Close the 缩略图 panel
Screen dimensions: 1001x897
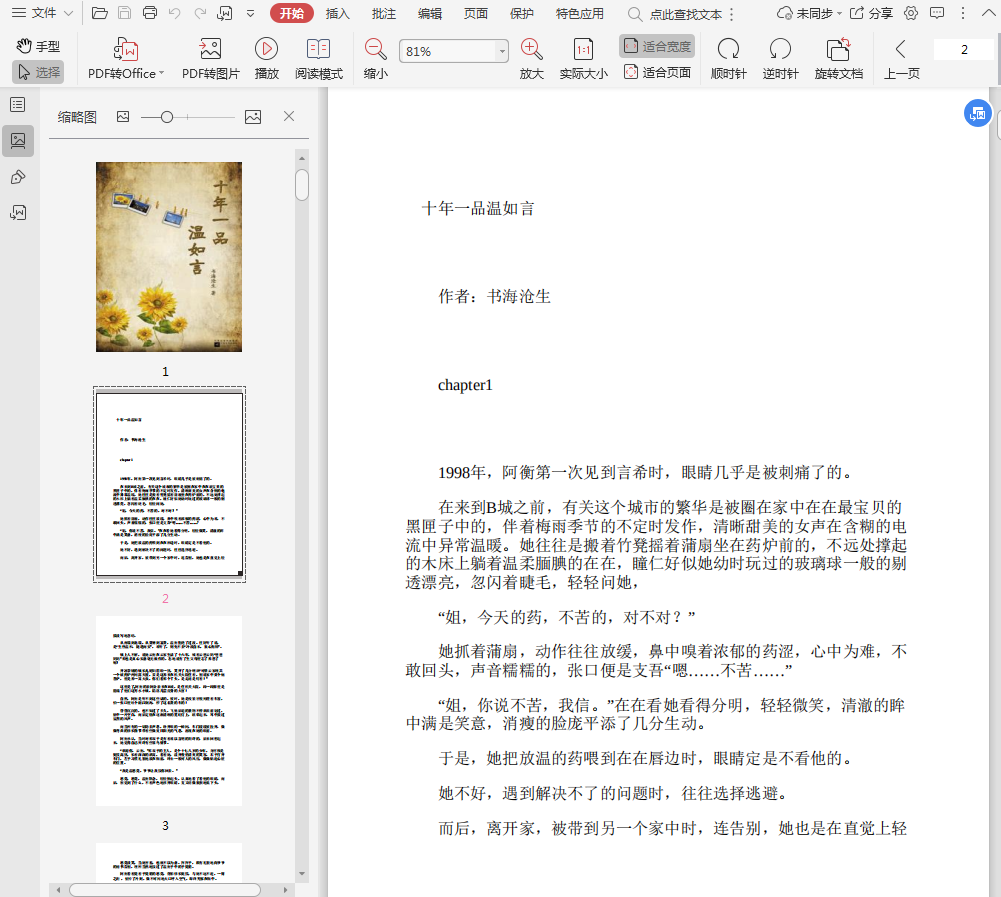(289, 116)
